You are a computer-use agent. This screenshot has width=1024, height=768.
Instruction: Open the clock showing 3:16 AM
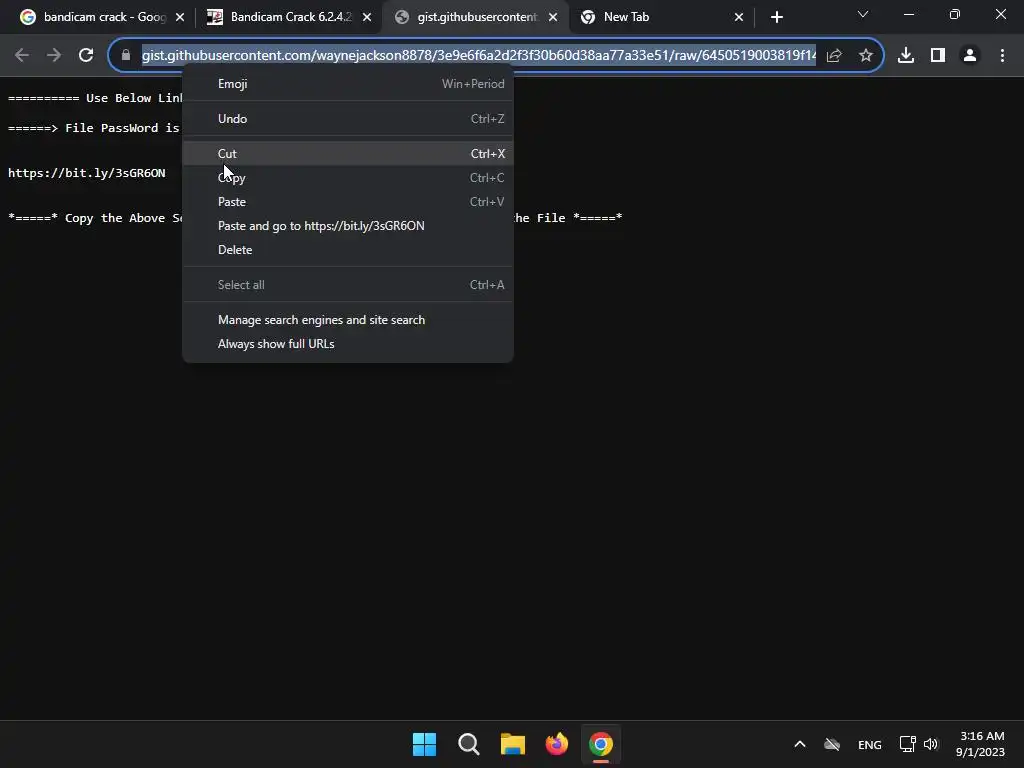pos(980,744)
